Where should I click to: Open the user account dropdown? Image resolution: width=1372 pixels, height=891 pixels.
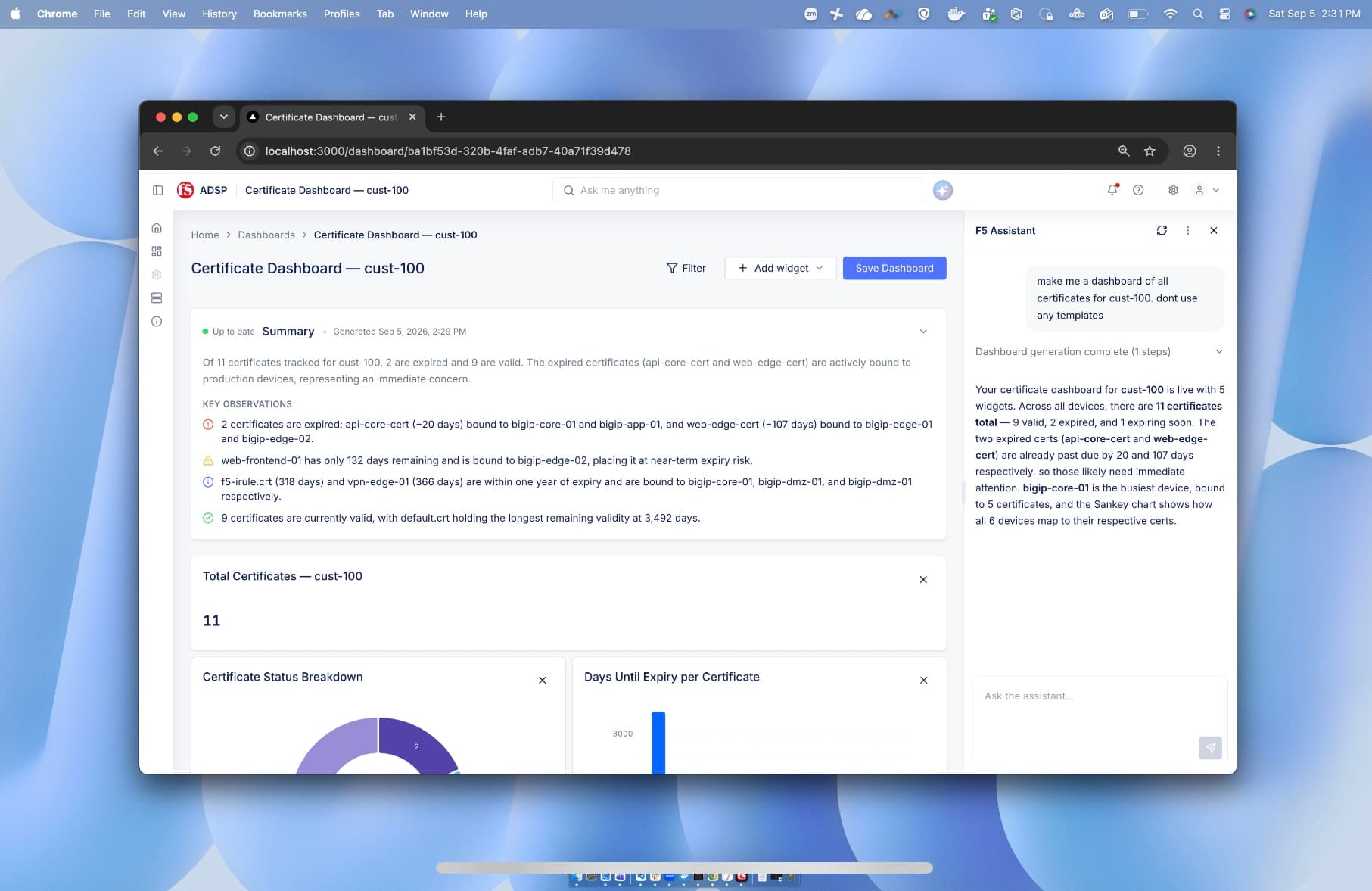[x=1207, y=190]
